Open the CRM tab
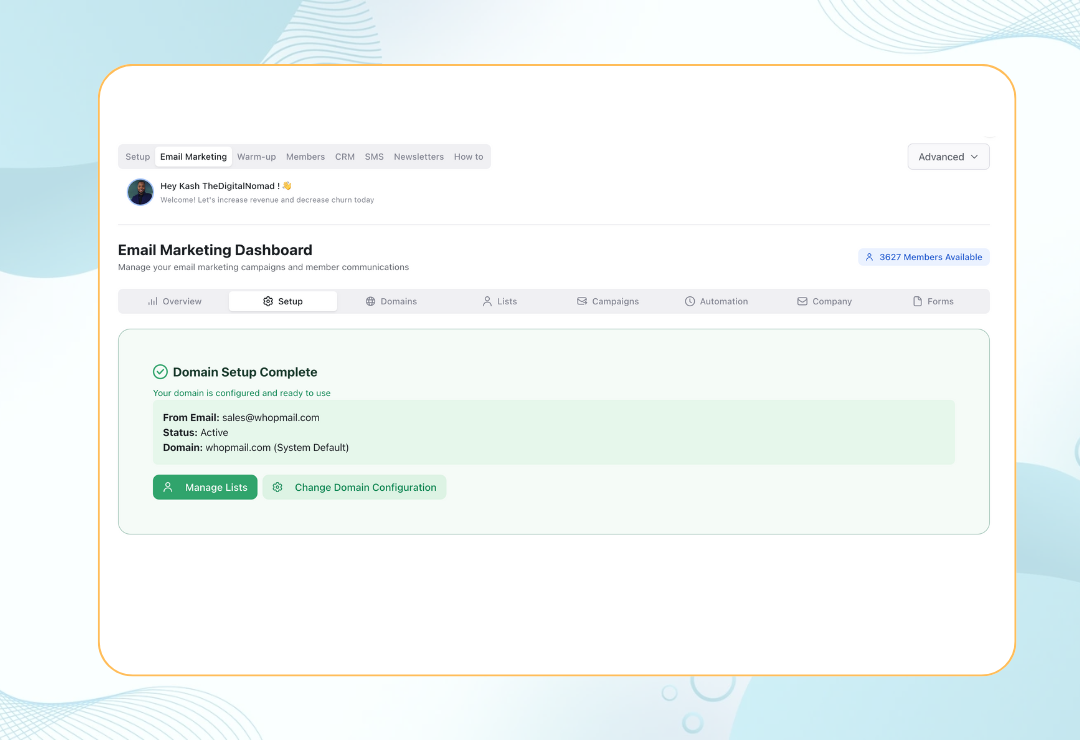 pos(344,156)
